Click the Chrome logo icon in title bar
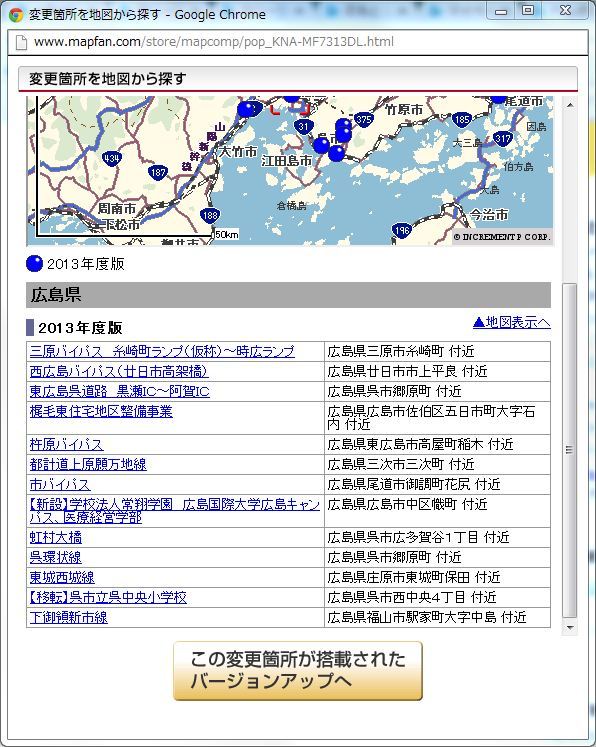 point(16,15)
